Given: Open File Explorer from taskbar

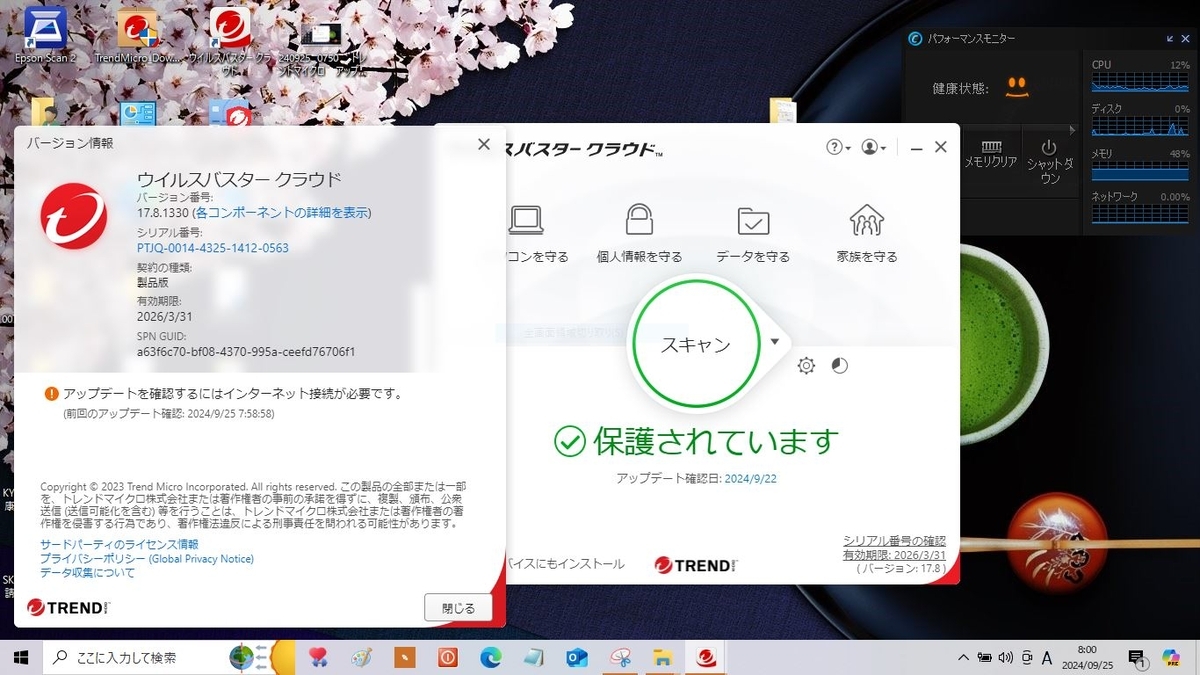Looking at the screenshot, I should (662, 657).
